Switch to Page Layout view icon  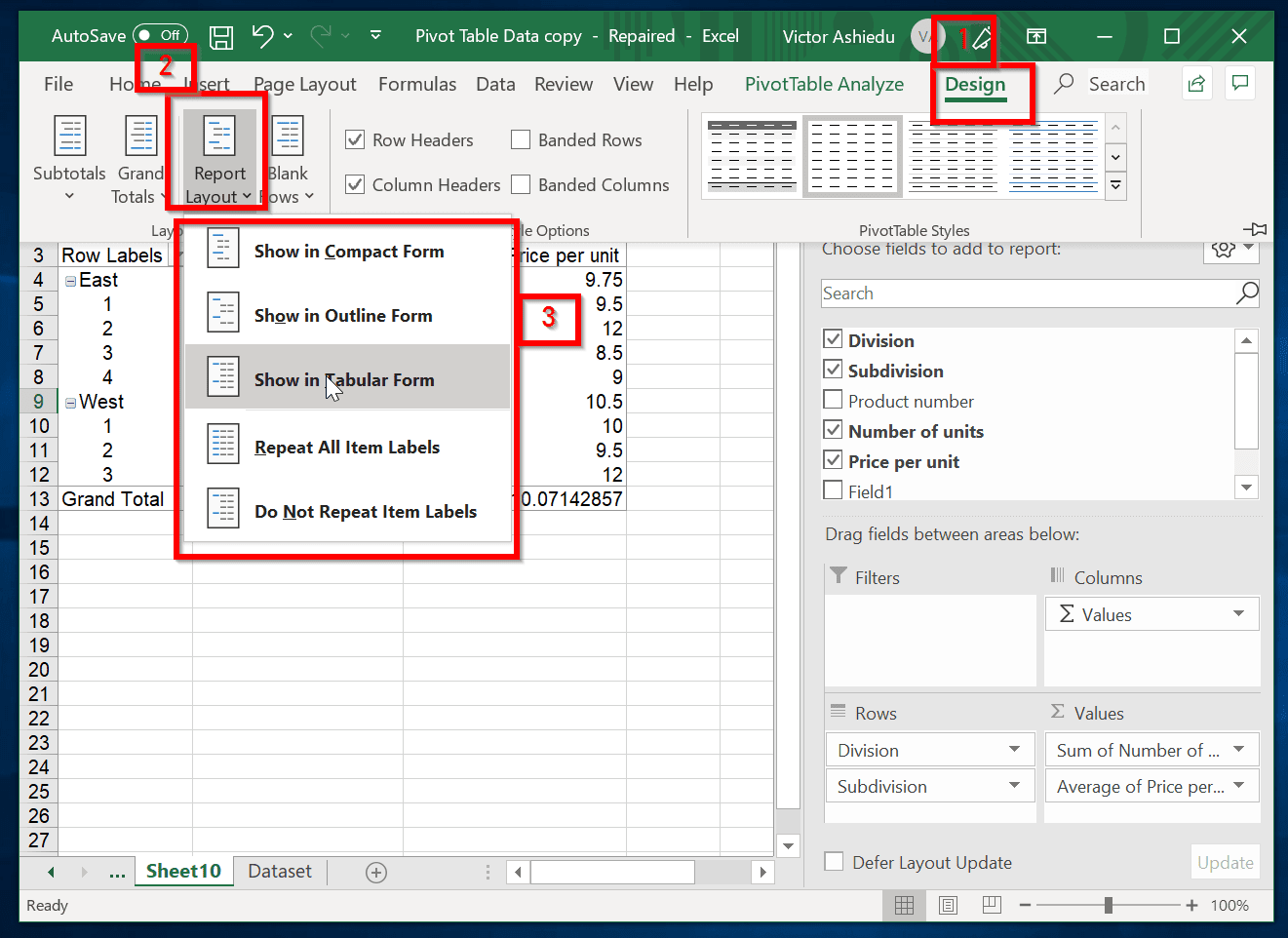[x=948, y=905]
